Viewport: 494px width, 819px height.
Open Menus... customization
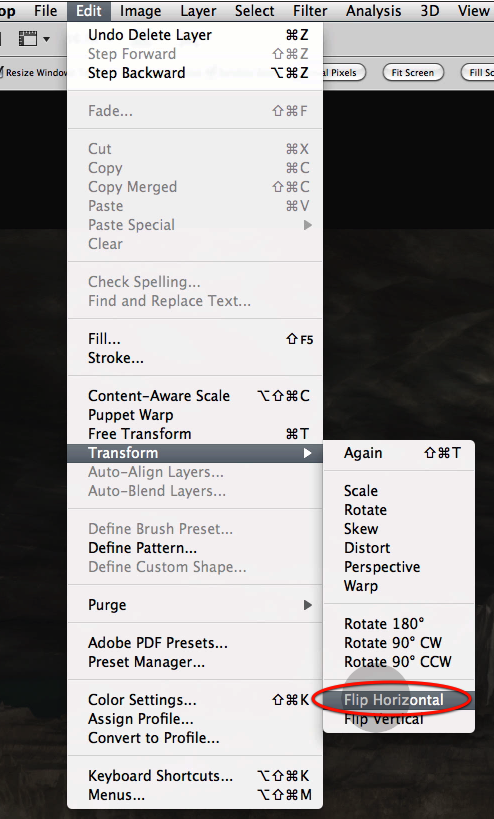coord(195,795)
